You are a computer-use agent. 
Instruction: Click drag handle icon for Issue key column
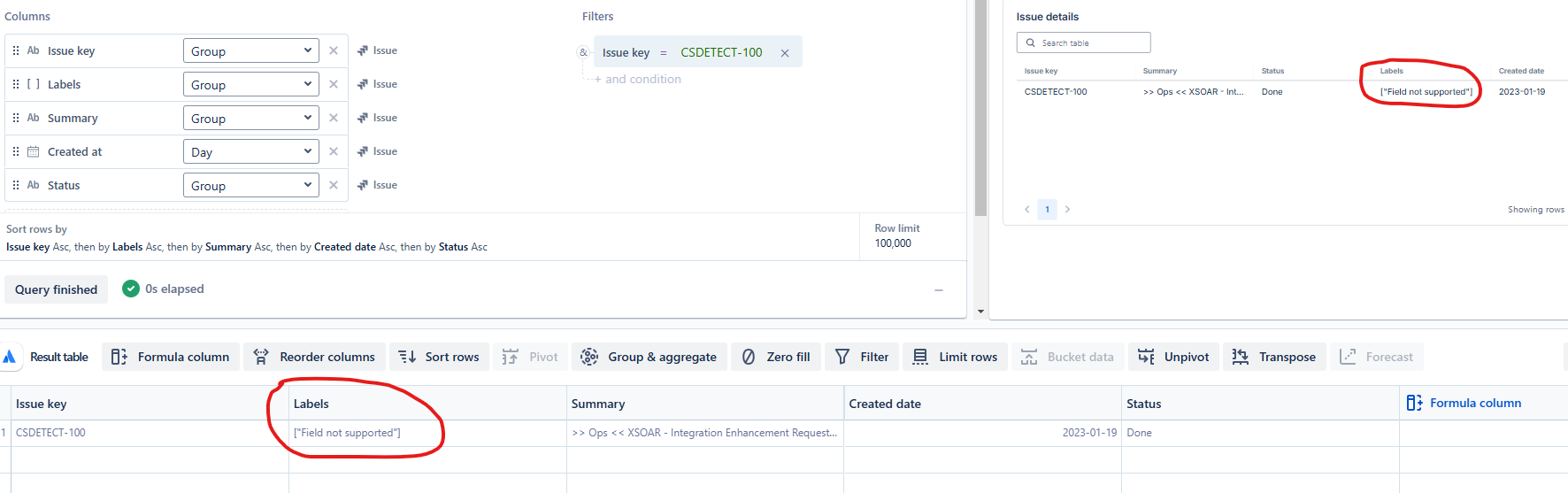point(16,50)
